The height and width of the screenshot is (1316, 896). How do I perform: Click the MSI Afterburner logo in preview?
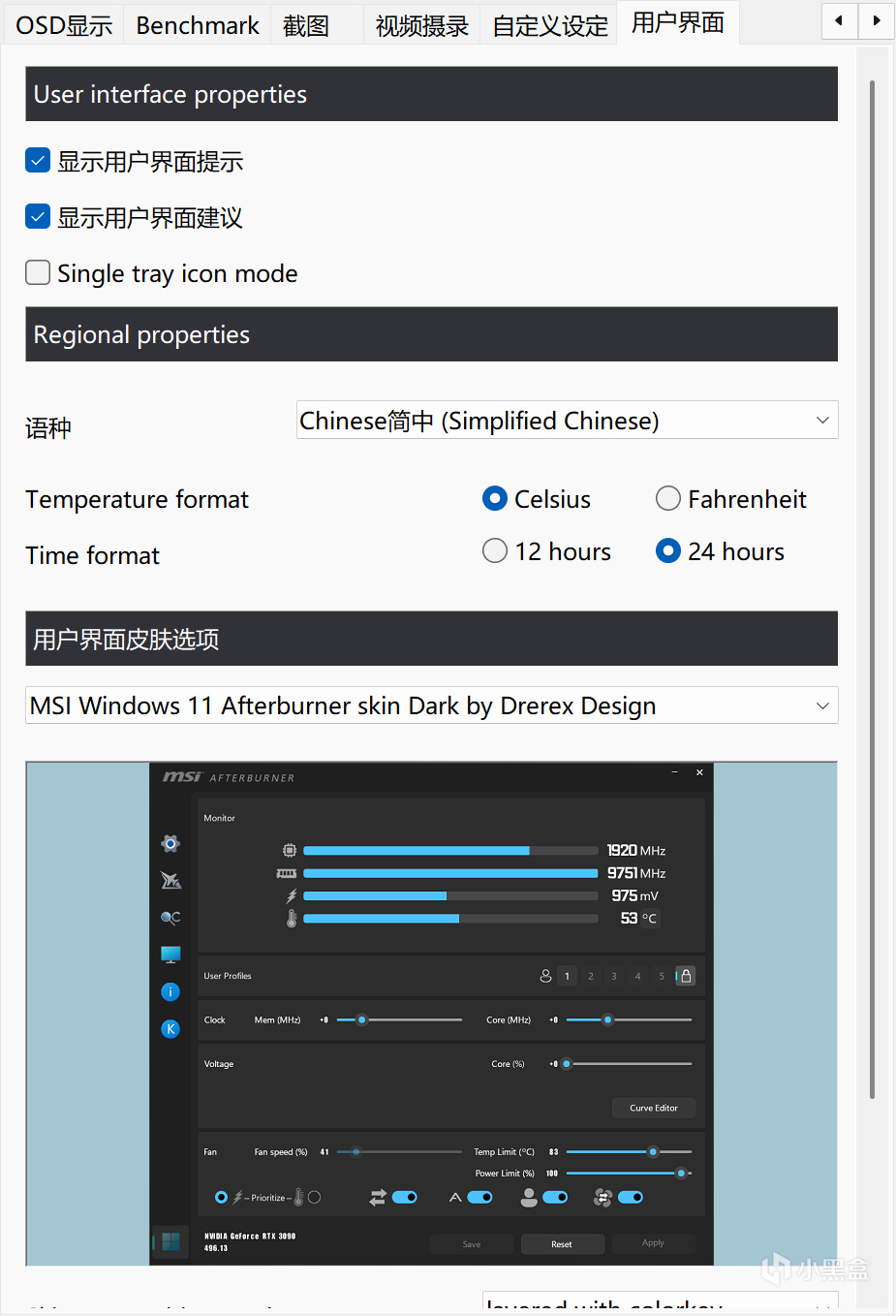point(229,777)
